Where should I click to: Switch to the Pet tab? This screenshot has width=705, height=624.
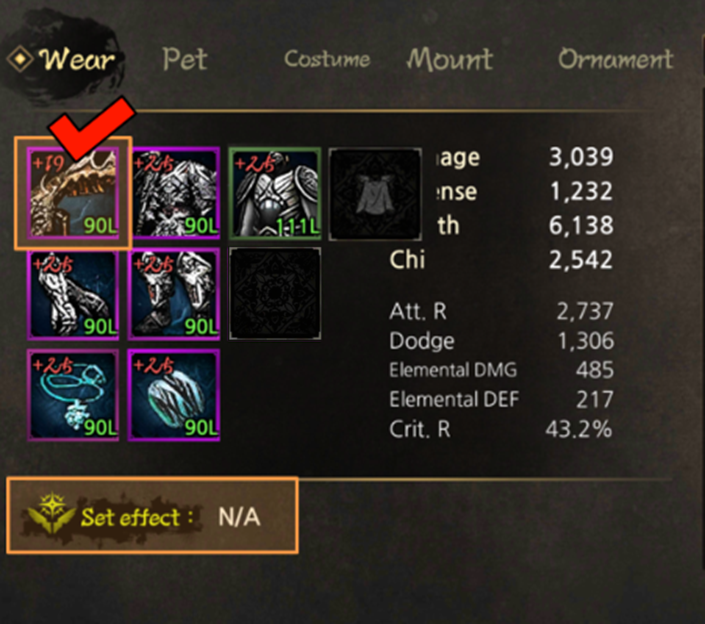(185, 59)
